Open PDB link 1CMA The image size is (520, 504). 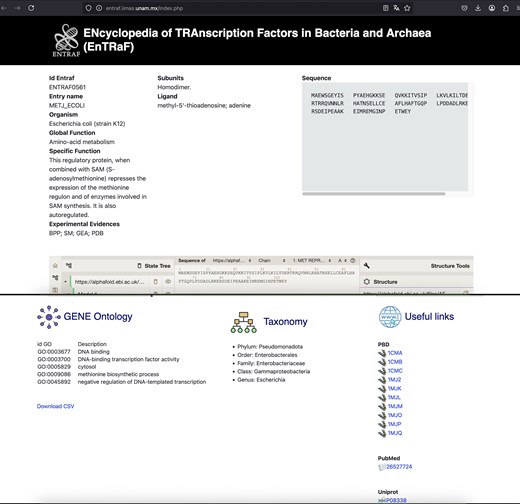tap(395, 353)
